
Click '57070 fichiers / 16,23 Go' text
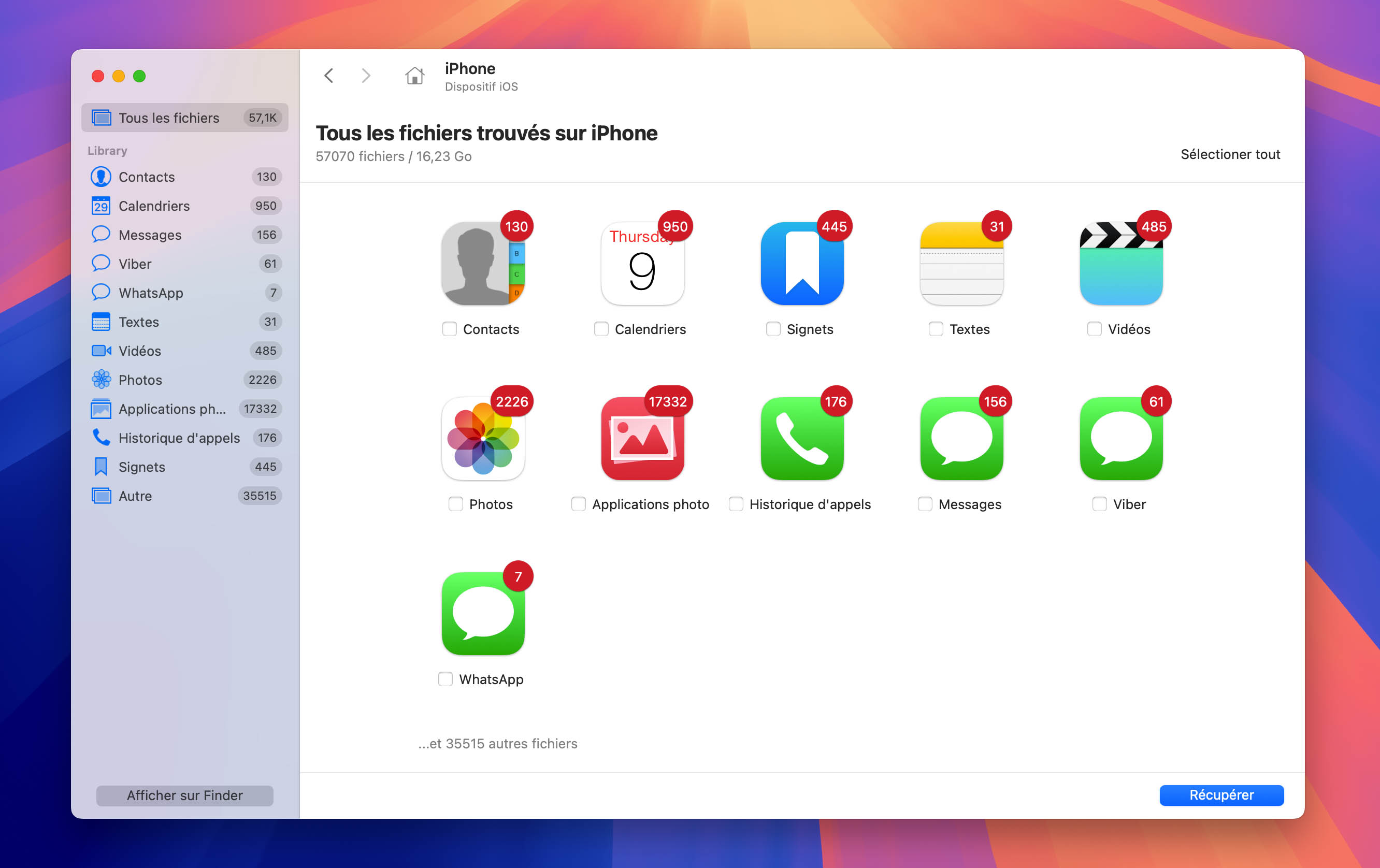pos(394,156)
